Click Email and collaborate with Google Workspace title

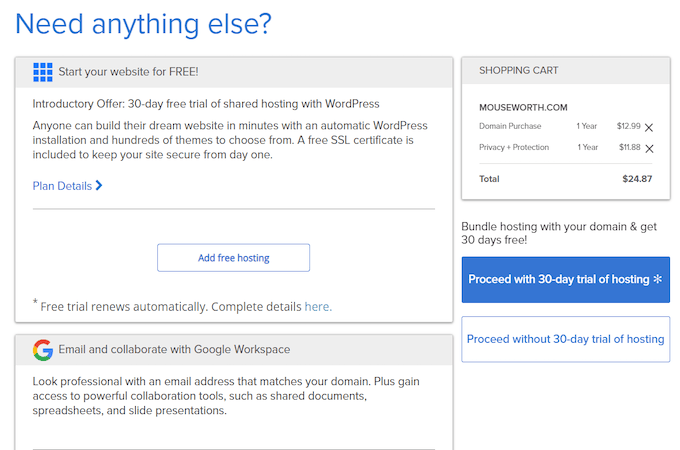(174, 349)
